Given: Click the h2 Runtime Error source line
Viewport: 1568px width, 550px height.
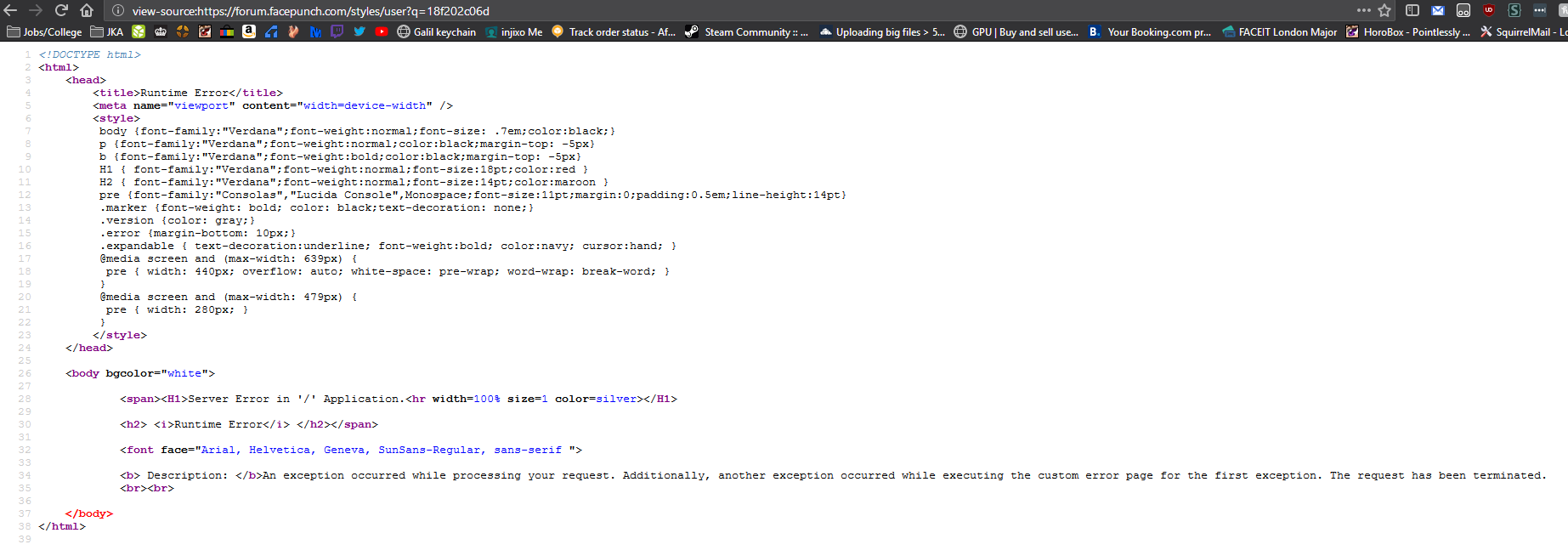Looking at the screenshot, I should point(249,424).
